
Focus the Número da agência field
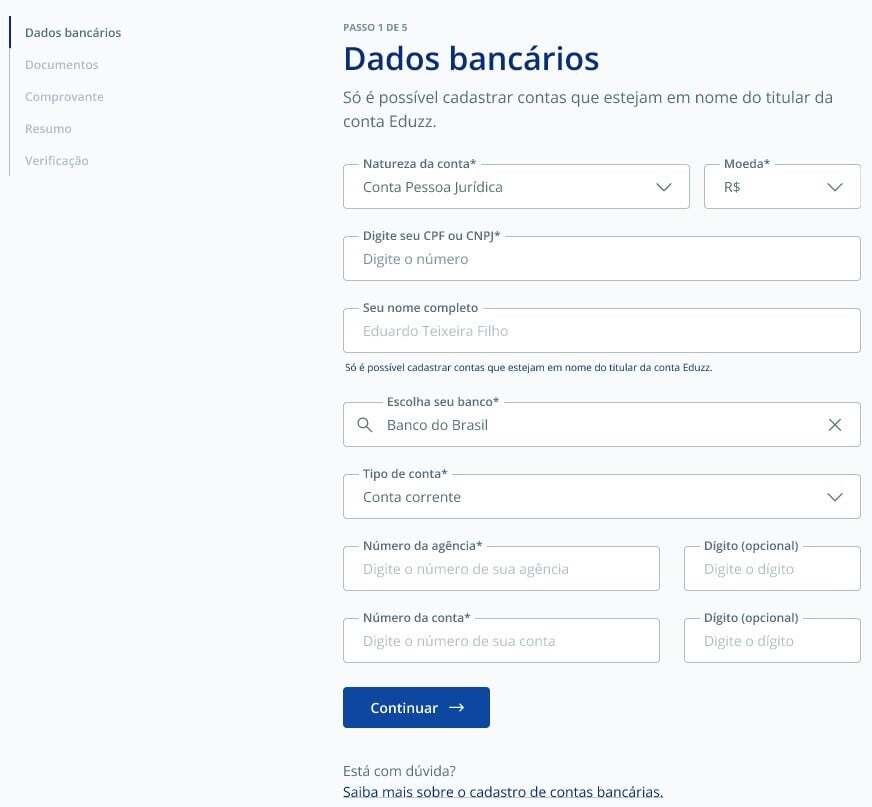(501, 569)
